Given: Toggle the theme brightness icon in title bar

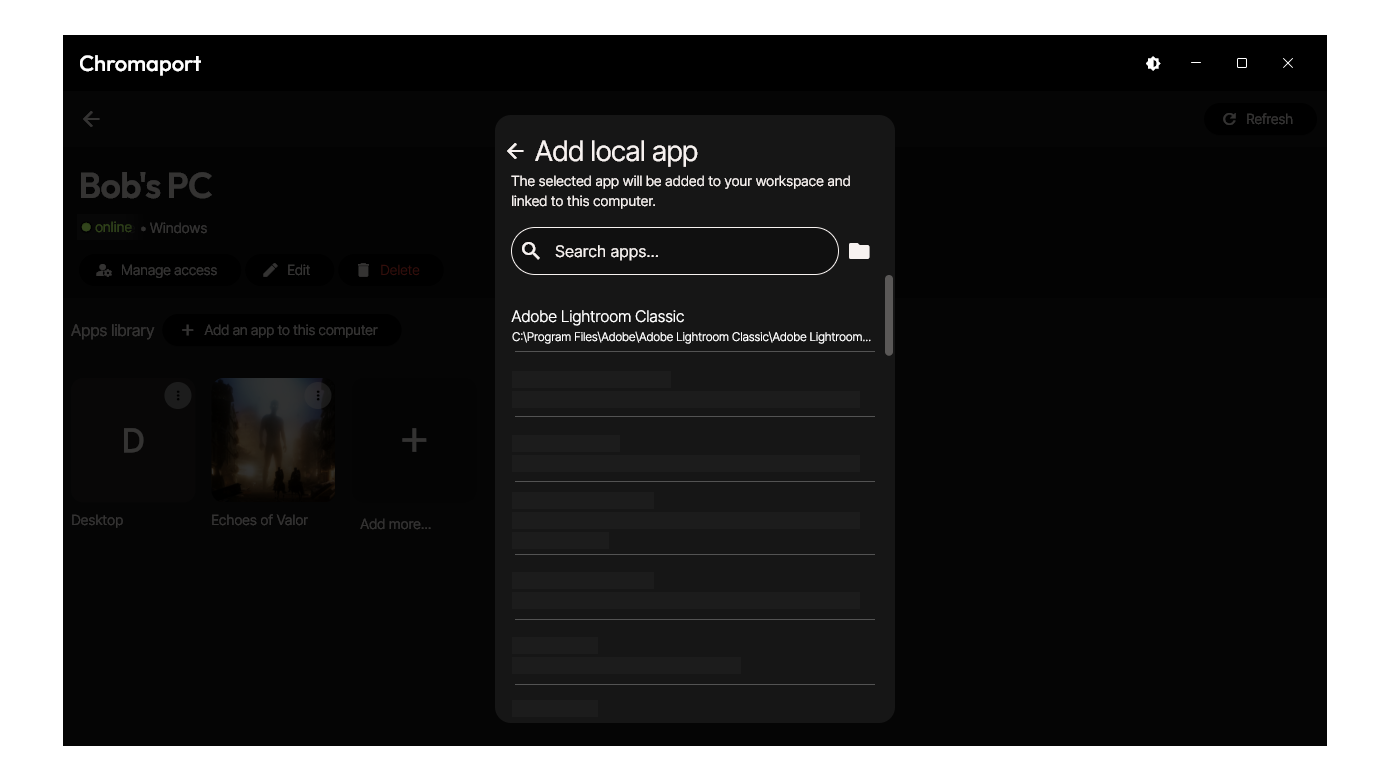Looking at the screenshot, I should click(1153, 63).
